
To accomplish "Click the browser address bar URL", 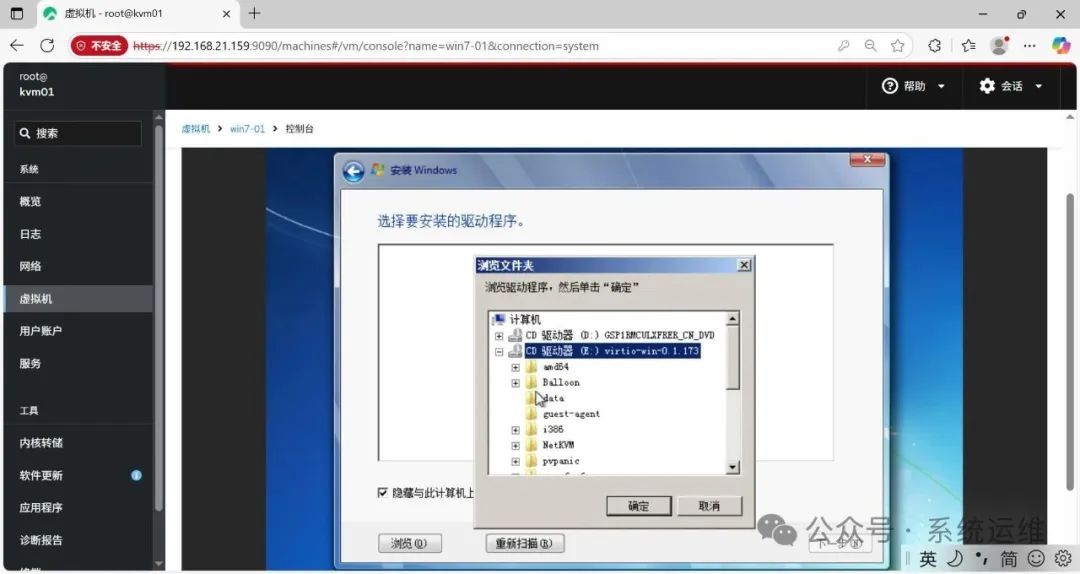I will [x=366, y=46].
